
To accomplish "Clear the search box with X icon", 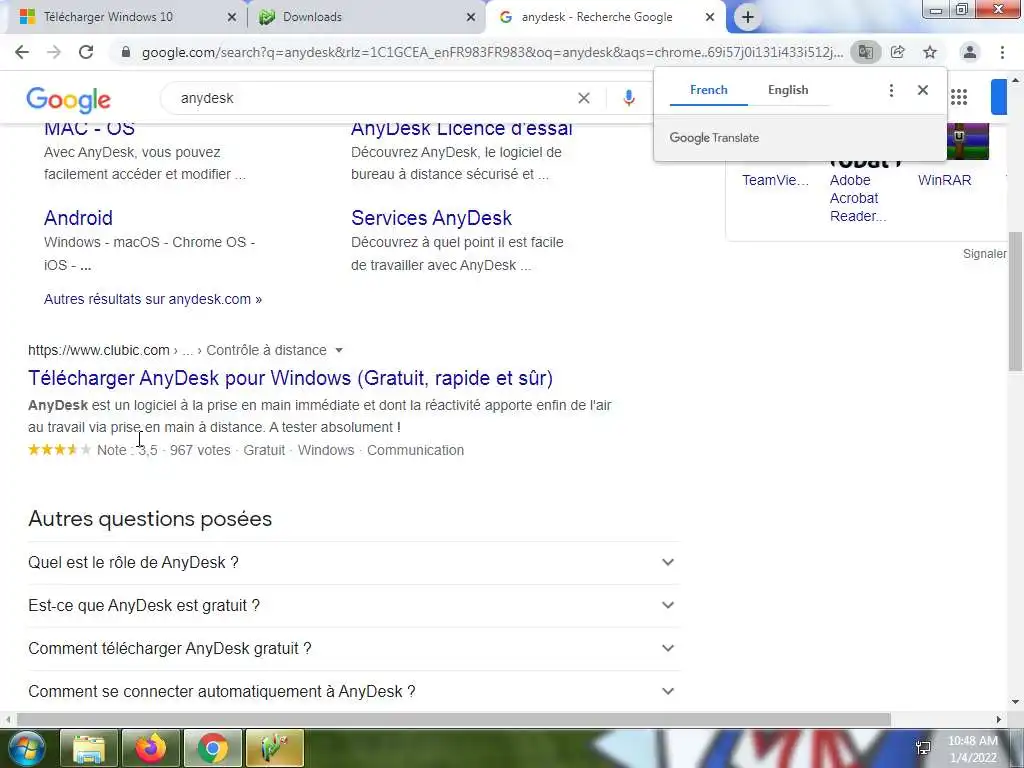I will tap(584, 98).
